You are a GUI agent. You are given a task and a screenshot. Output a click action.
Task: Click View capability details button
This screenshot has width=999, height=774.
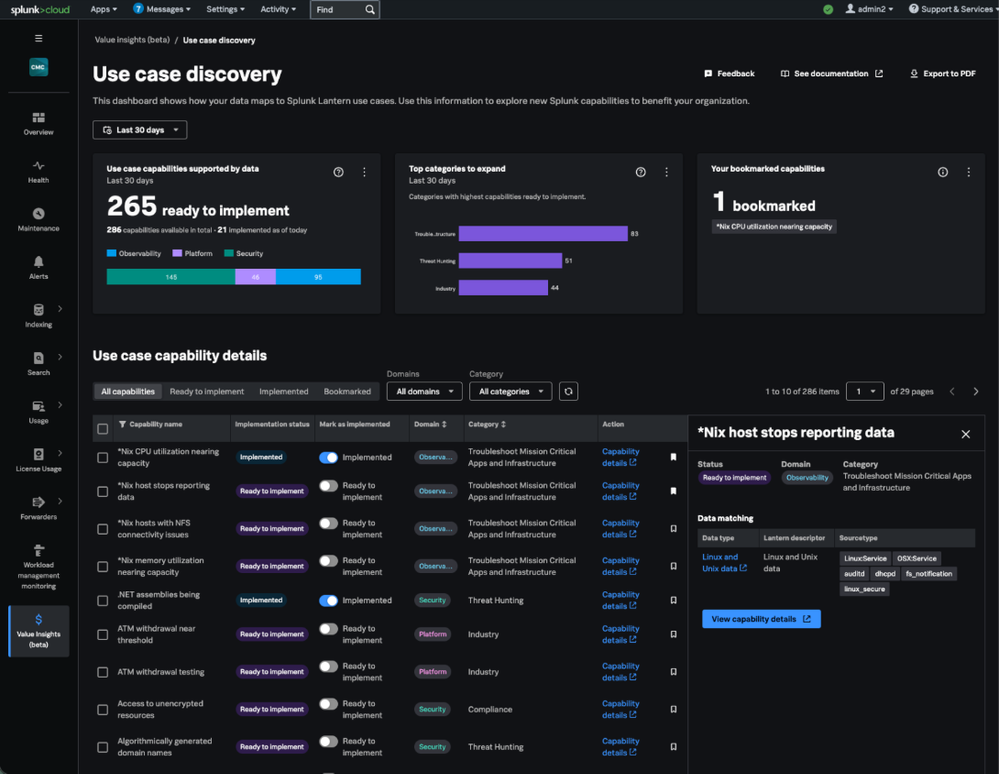pyautogui.click(x=761, y=619)
